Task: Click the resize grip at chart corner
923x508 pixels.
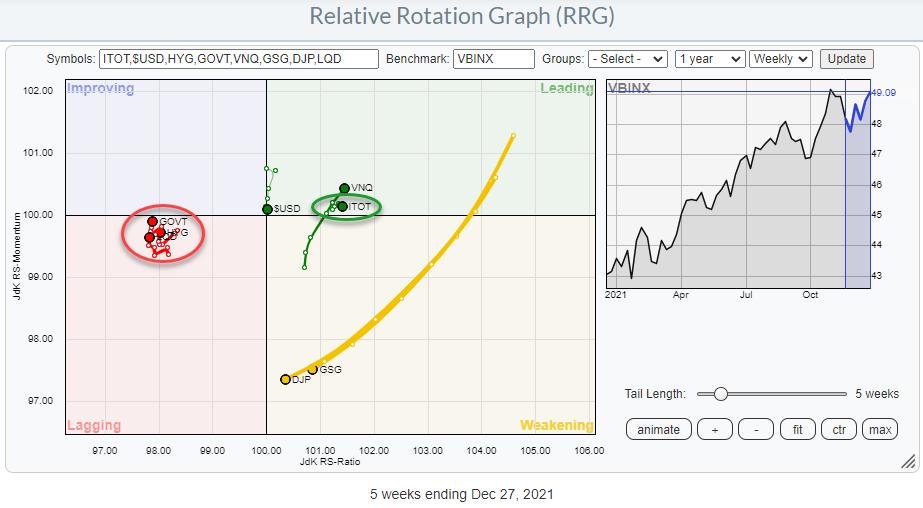Action: pos(907,461)
